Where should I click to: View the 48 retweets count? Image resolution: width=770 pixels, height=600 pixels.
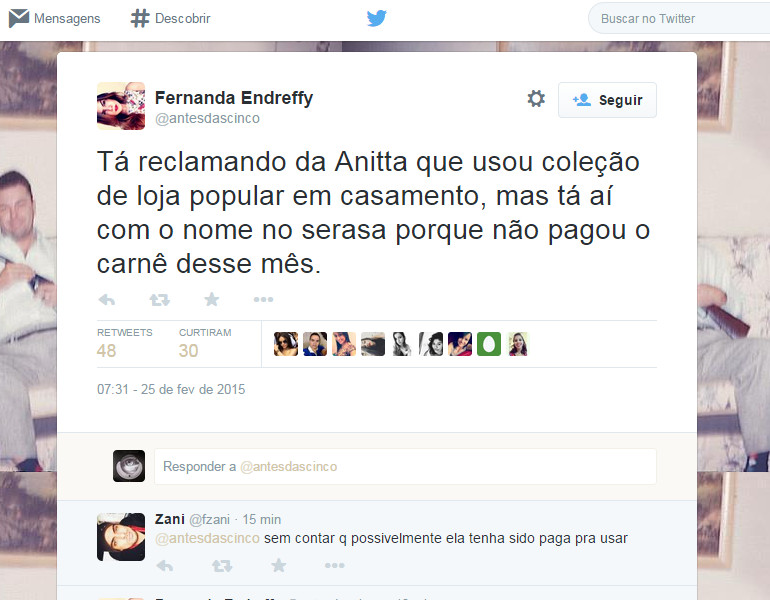[107, 351]
